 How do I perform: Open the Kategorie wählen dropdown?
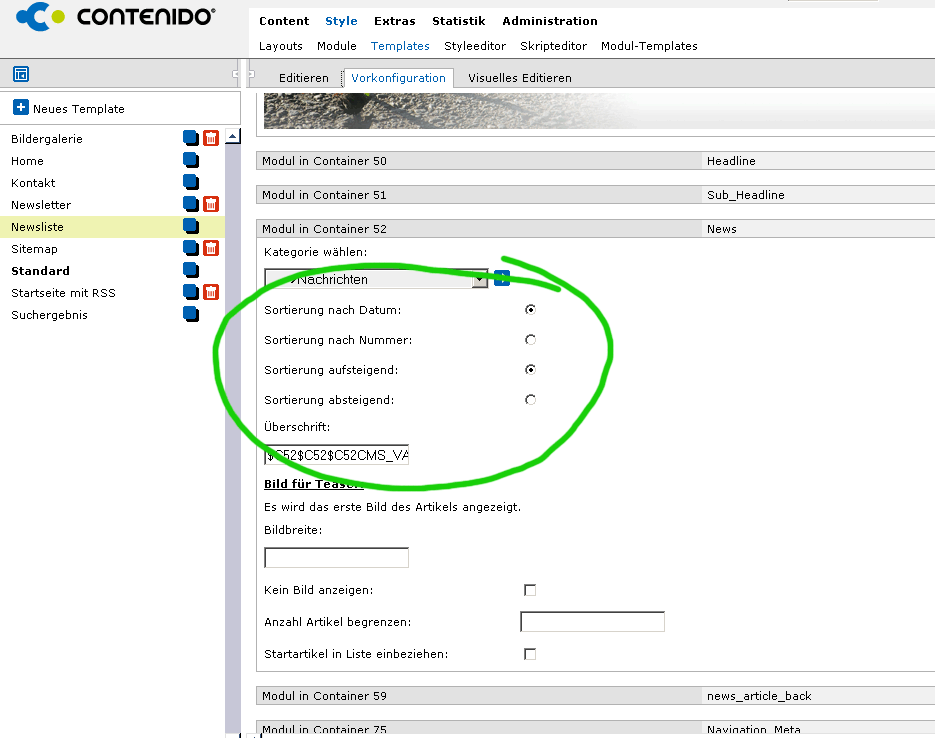pos(479,279)
